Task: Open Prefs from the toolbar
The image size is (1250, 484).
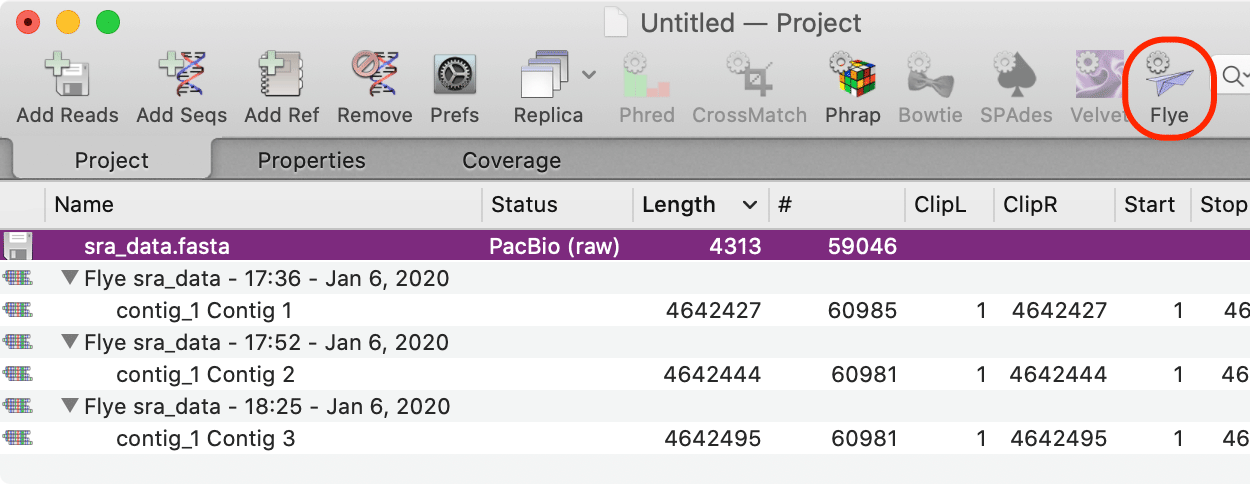Action: 455,76
